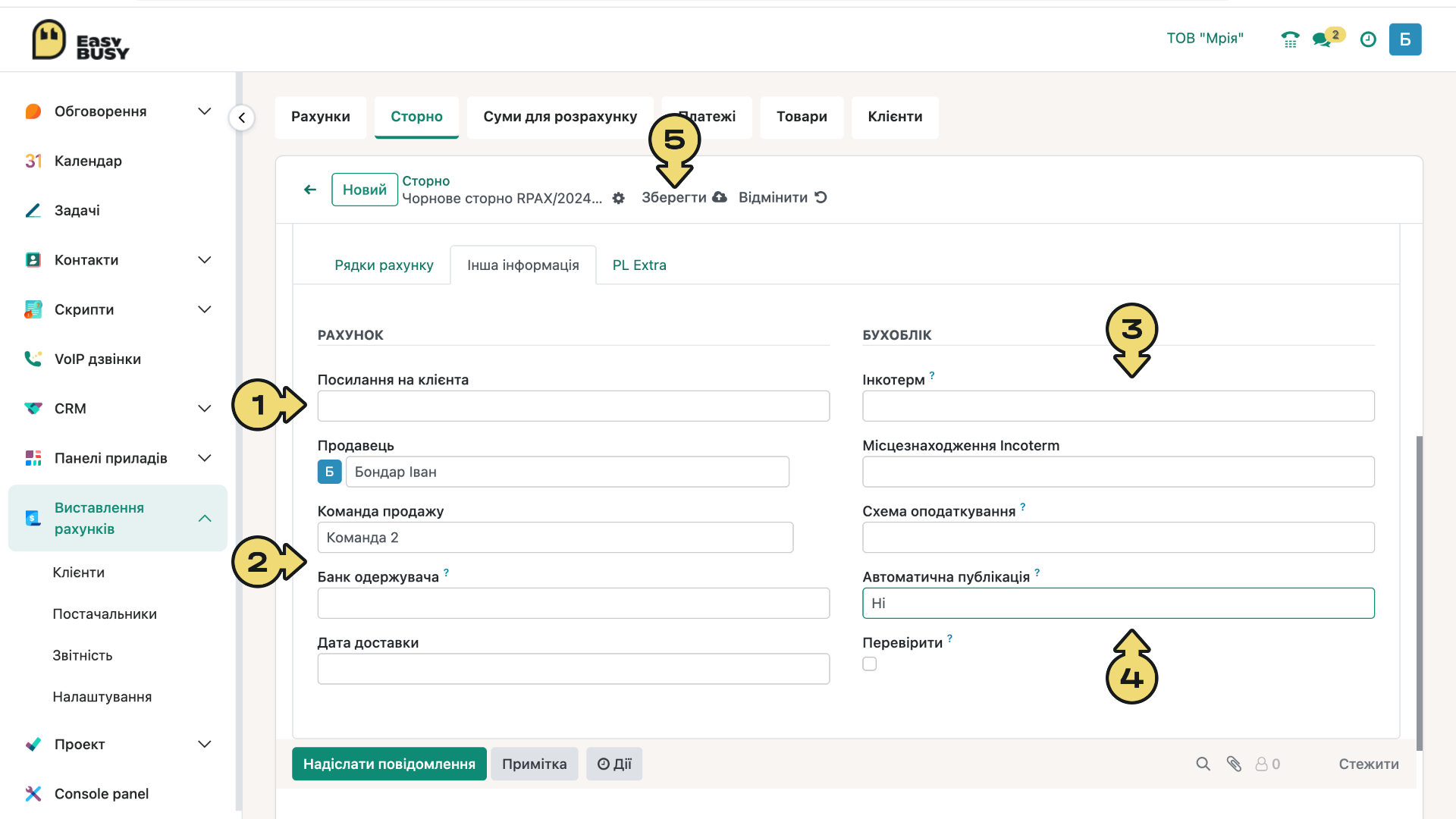Open Звітність in the sidebar
The height and width of the screenshot is (819, 1456).
pos(83,656)
